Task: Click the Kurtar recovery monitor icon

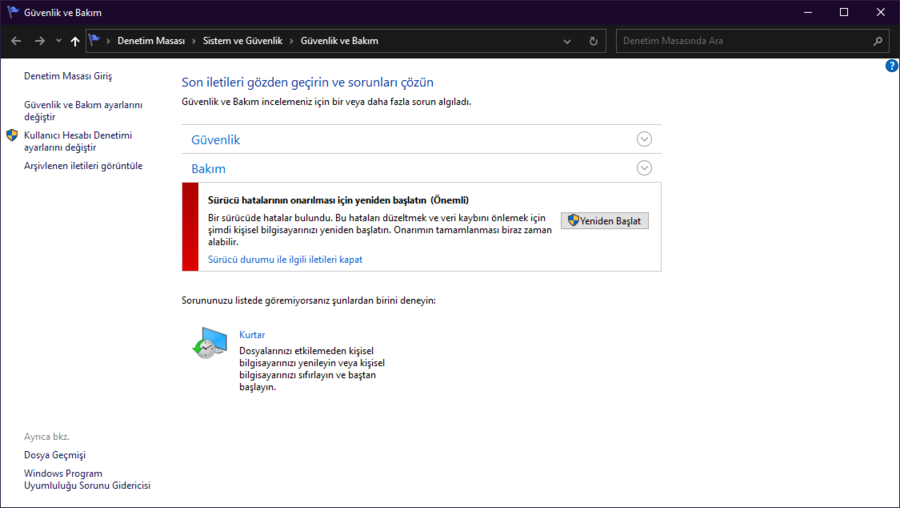Action: [210, 343]
